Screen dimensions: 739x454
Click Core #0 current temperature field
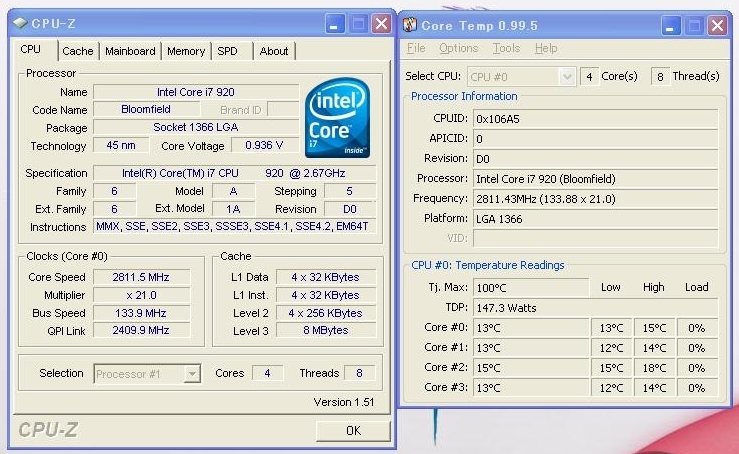531,328
